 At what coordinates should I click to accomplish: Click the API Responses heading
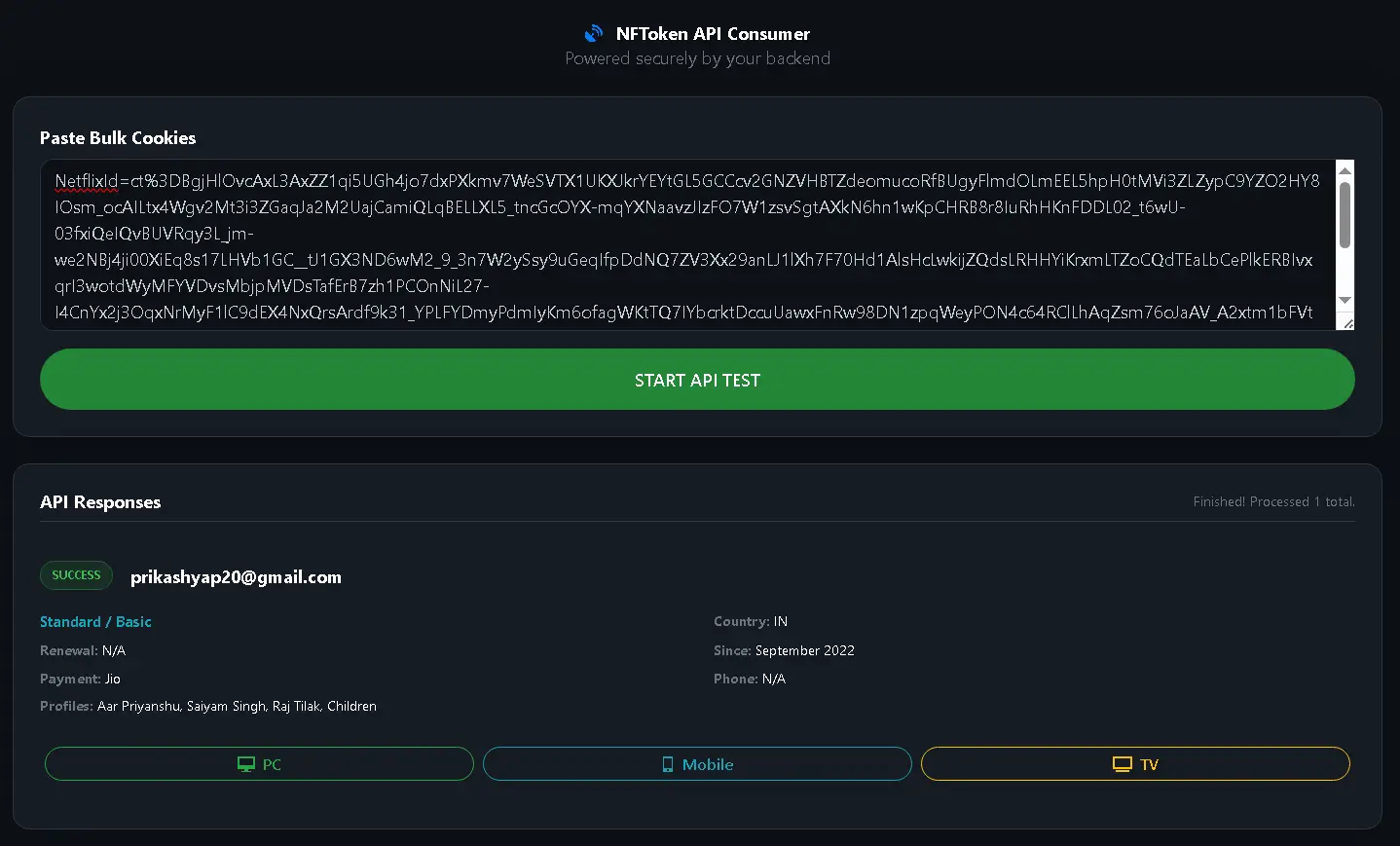point(100,502)
